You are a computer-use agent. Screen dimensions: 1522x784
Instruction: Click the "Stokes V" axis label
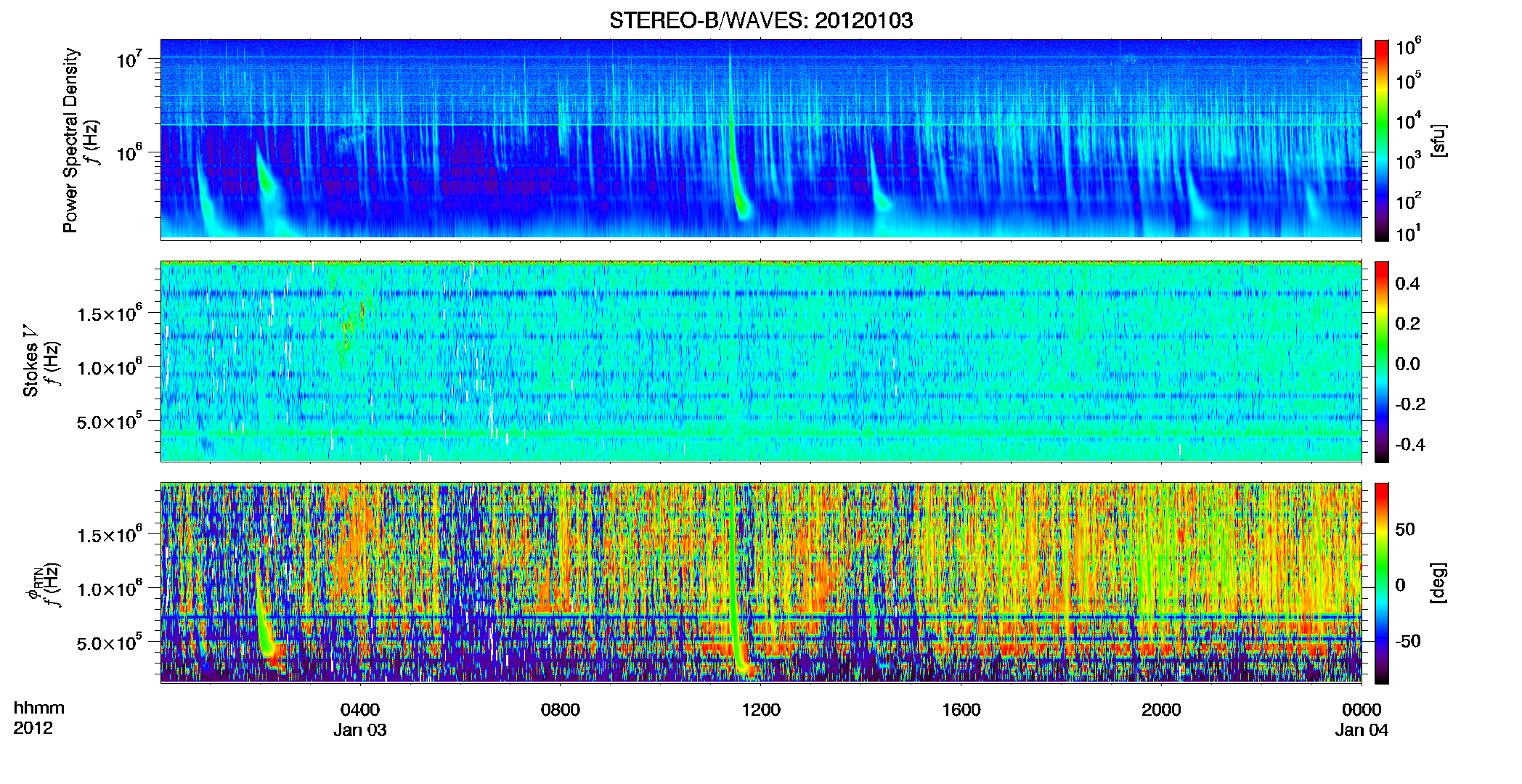pyautogui.click(x=30, y=361)
